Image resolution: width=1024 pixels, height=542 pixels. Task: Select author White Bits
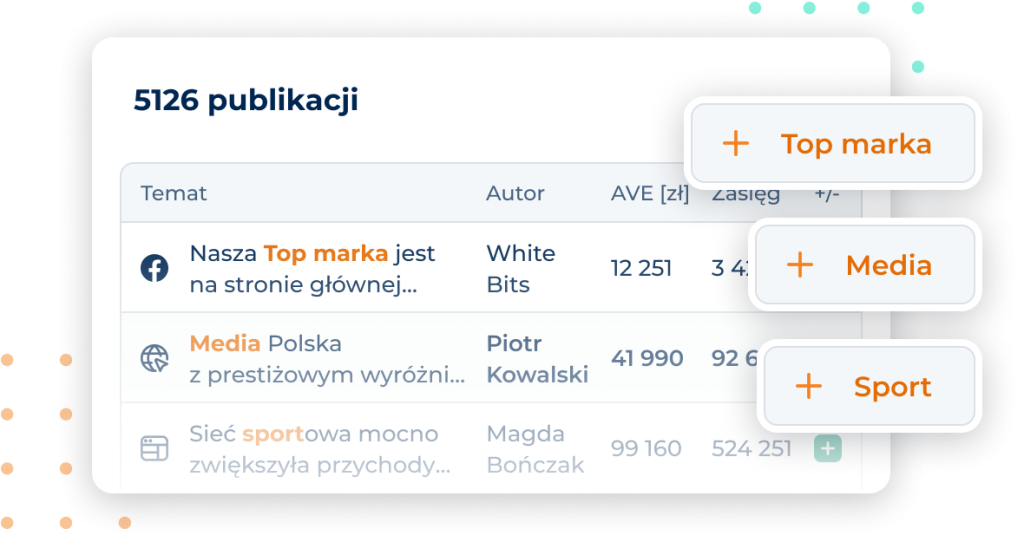(x=520, y=268)
